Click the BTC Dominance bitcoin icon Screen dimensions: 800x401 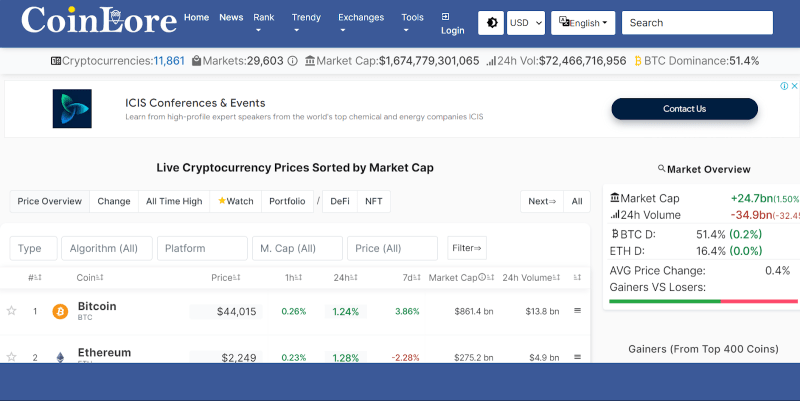(638, 61)
